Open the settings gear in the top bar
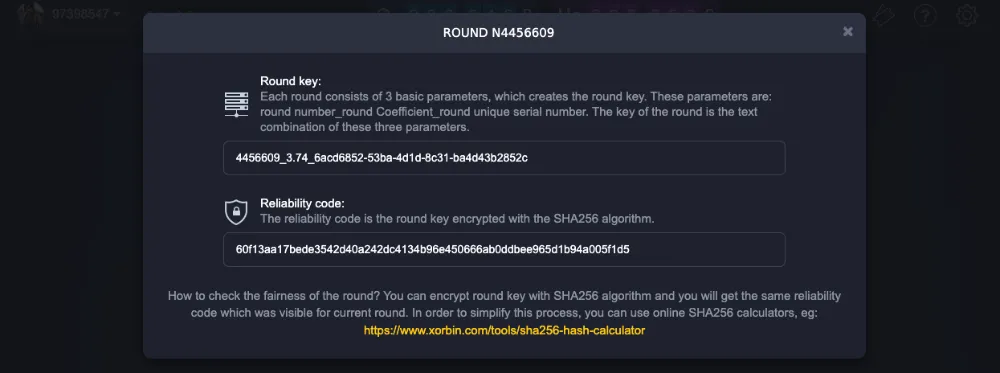The width and height of the screenshot is (1000, 373). tap(967, 15)
